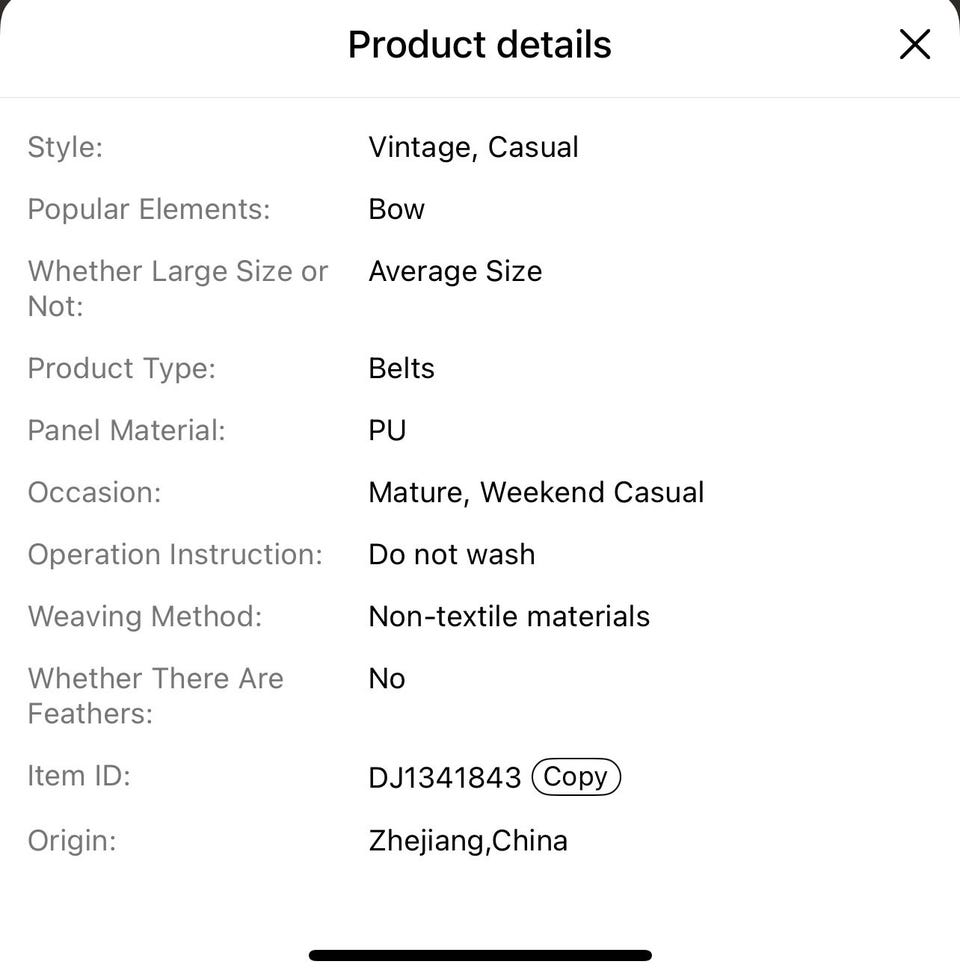
Task: Select the Bow value
Action: [396, 209]
